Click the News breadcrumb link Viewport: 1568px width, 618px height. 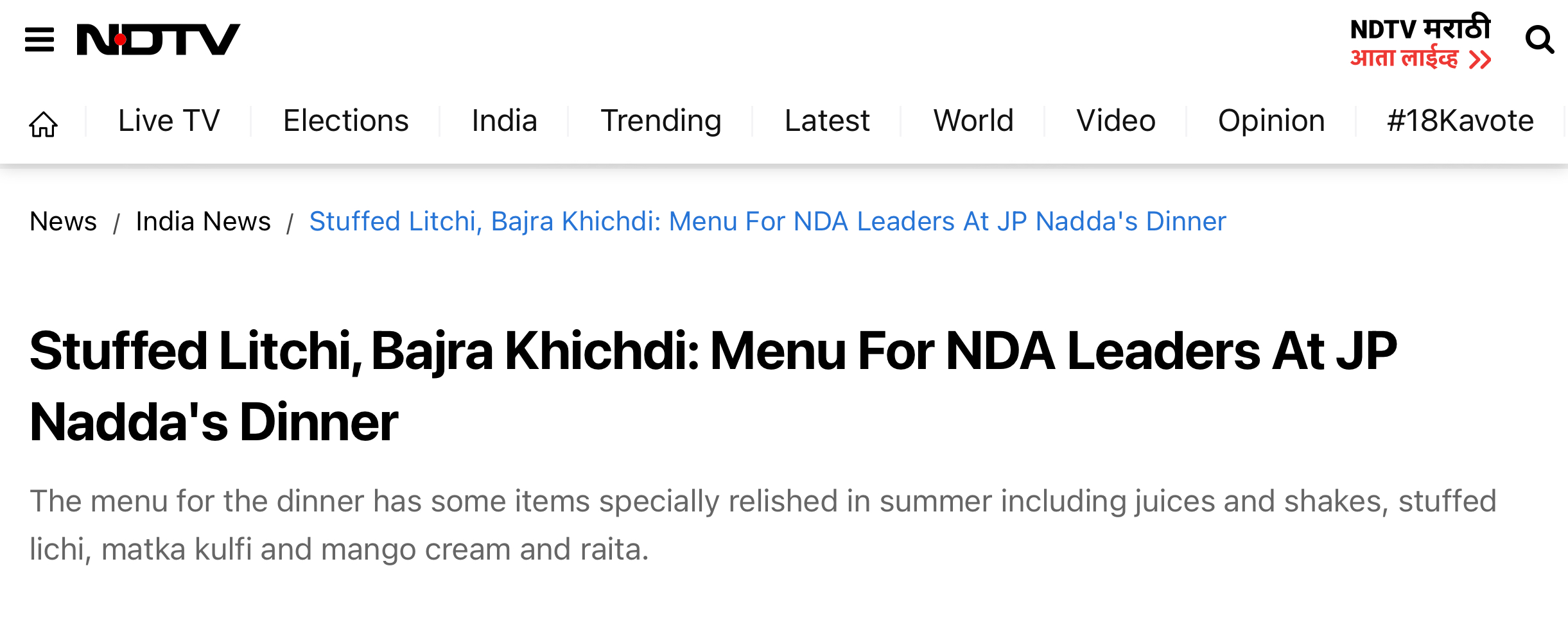point(63,221)
